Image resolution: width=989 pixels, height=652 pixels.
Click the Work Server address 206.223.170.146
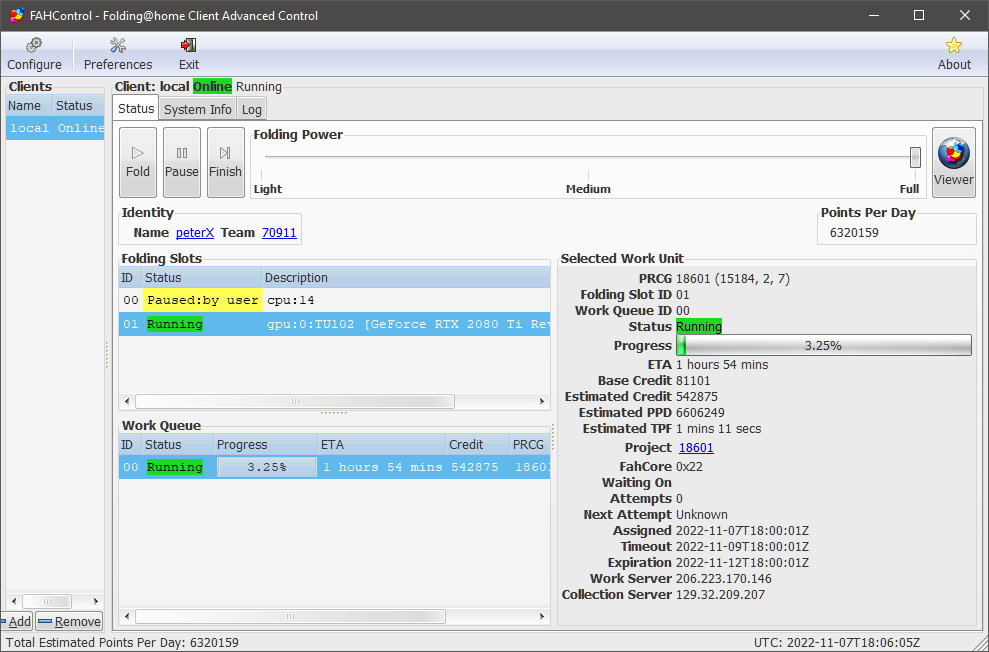[x=723, y=579]
